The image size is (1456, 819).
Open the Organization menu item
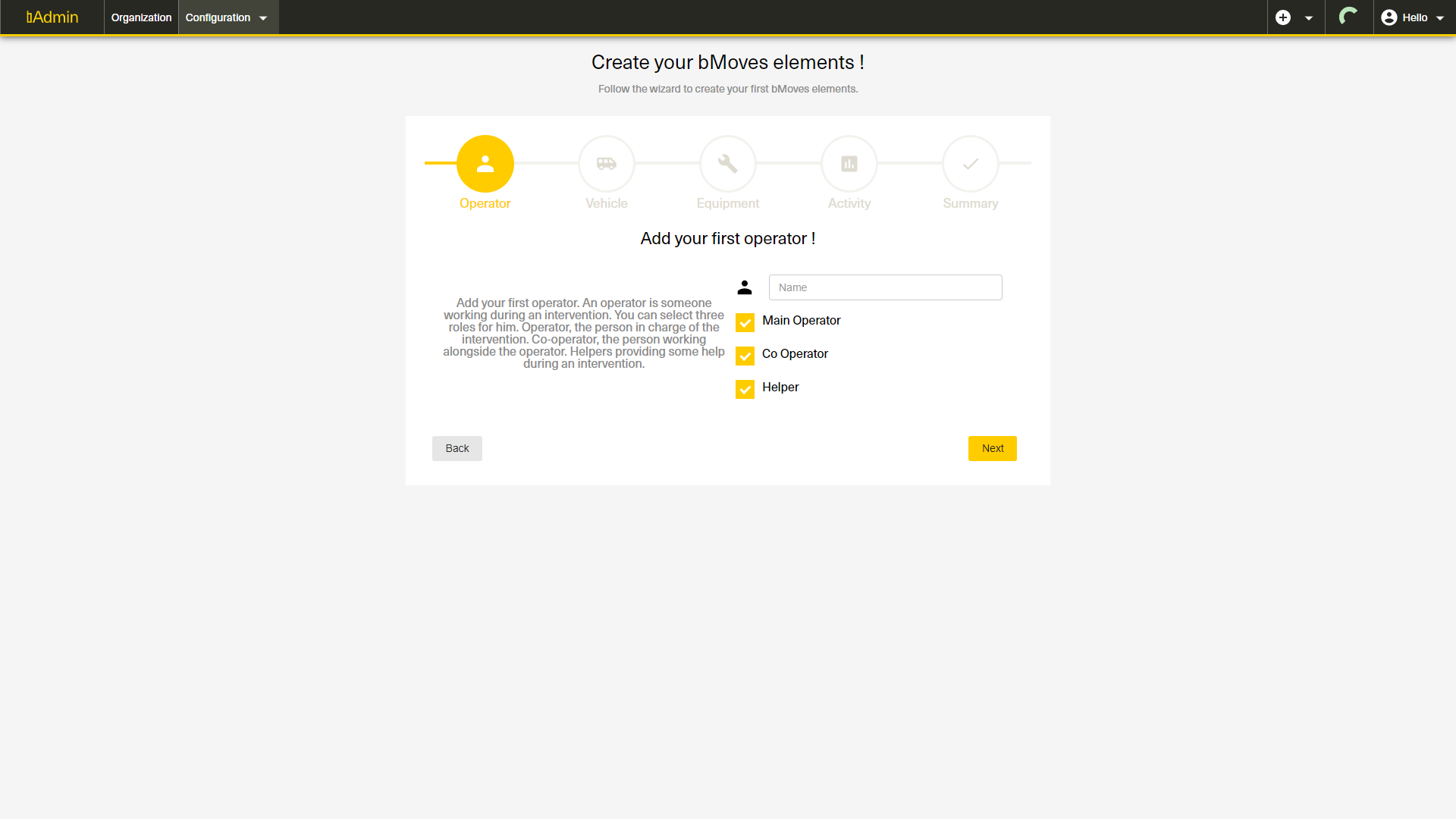pos(141,17)
